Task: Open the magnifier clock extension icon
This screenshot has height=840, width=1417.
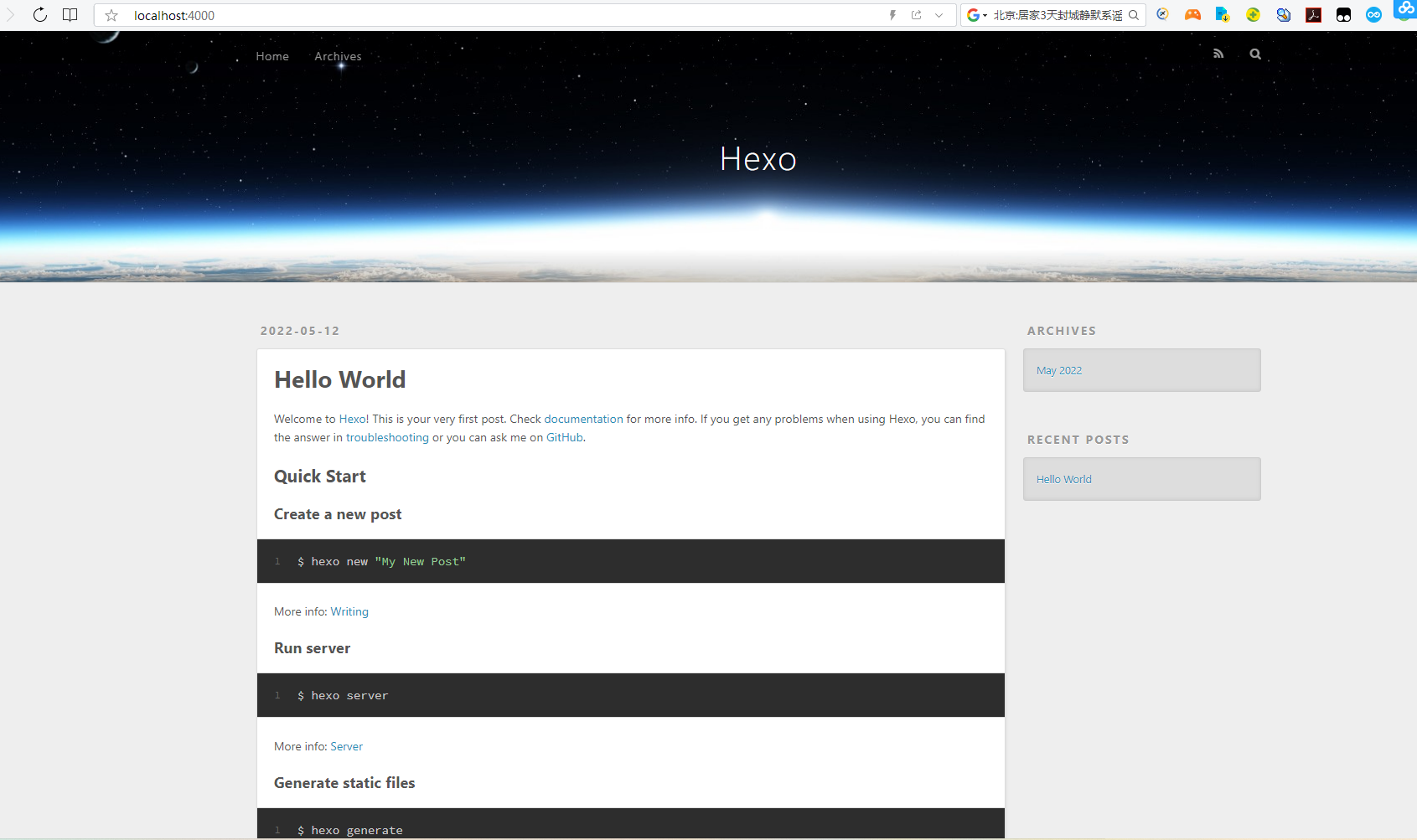Action: tap(1162, 14)
